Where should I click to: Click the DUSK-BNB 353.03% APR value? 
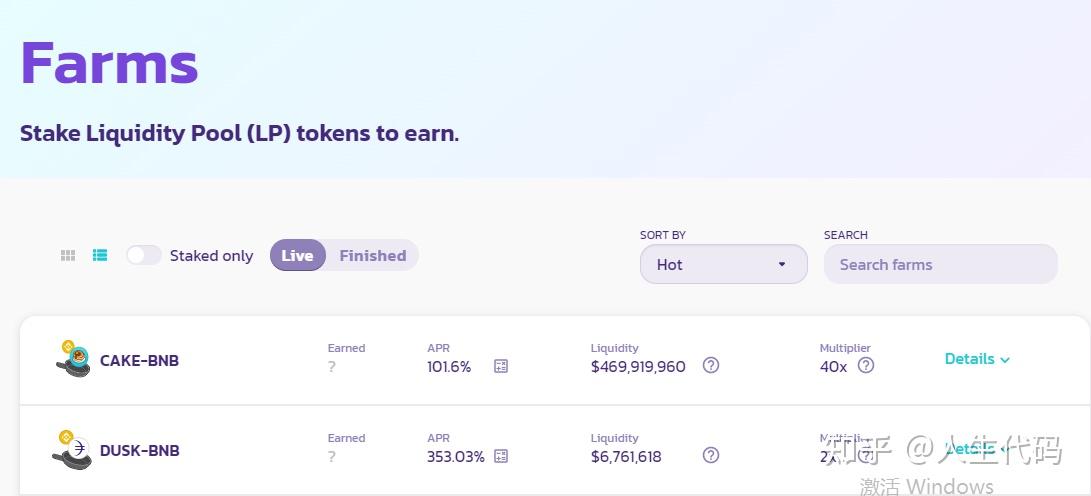point(456,457)
